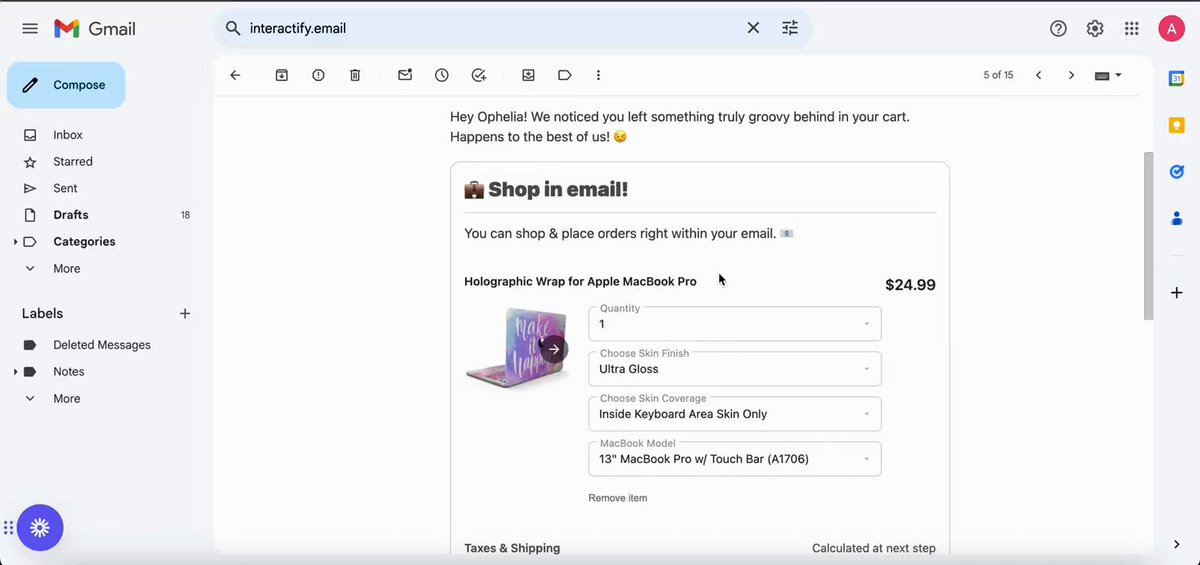Open the Sent folder
Viewport: 1200px width, 565px height.
pos(65,188)
